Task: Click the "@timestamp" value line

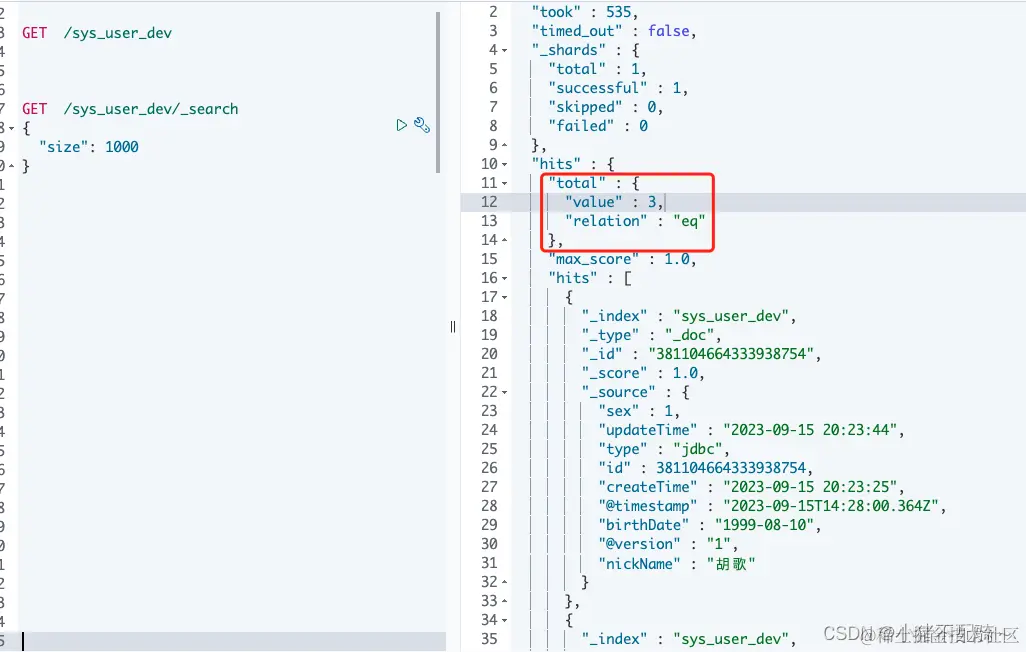Action: tap(772, 506)
